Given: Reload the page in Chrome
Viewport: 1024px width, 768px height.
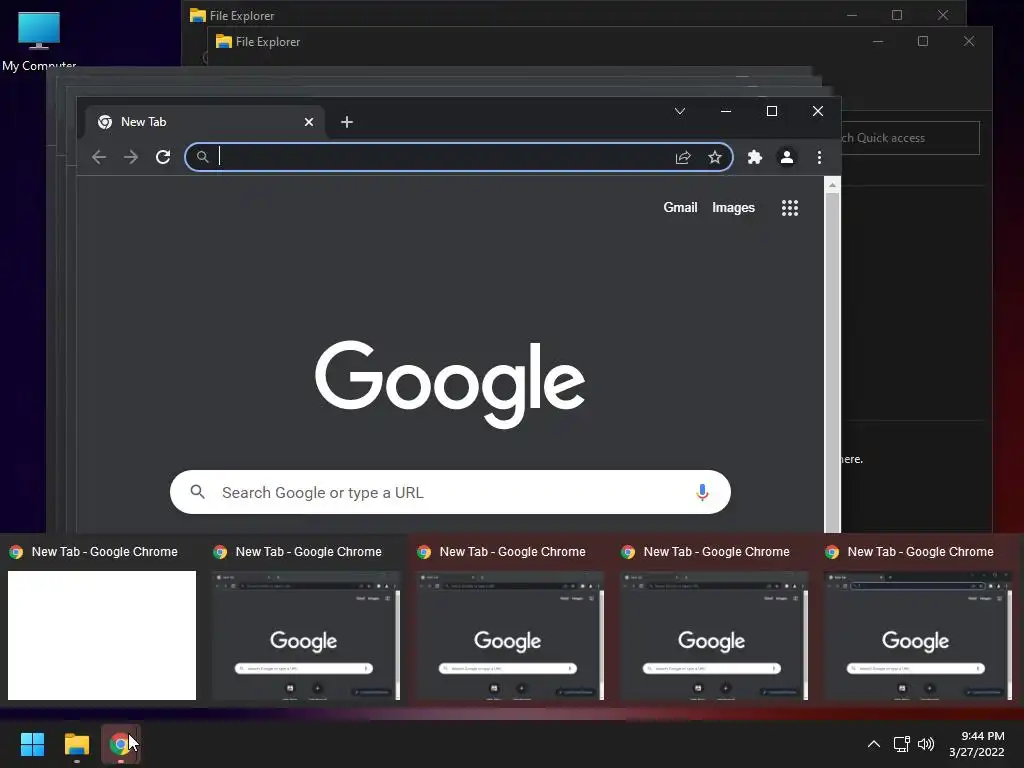Looking at the screenshot, I should coord(163,157).
